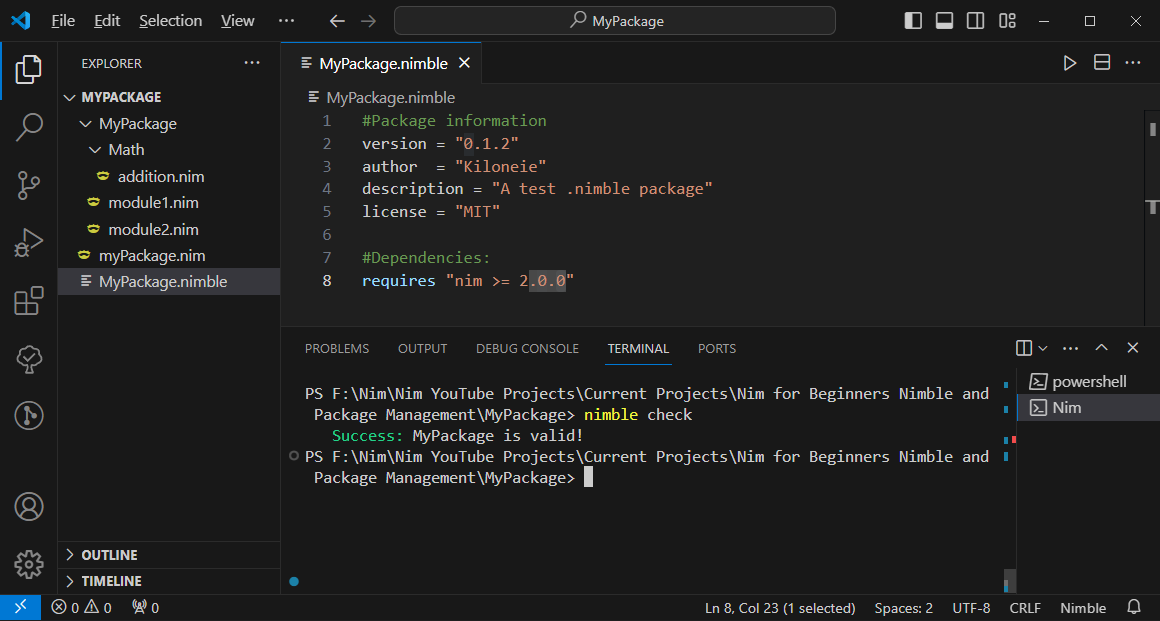The height and width of the screenshot is (621, 1160).
Task: Select the powershell terminal instance
Action: (1088, 381)
